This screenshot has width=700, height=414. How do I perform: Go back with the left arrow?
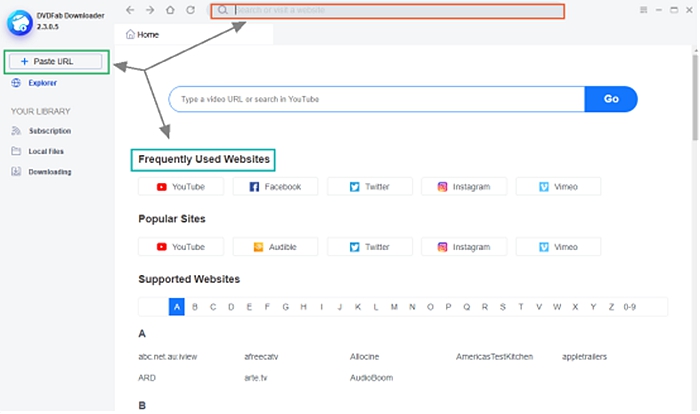[130, 10]
